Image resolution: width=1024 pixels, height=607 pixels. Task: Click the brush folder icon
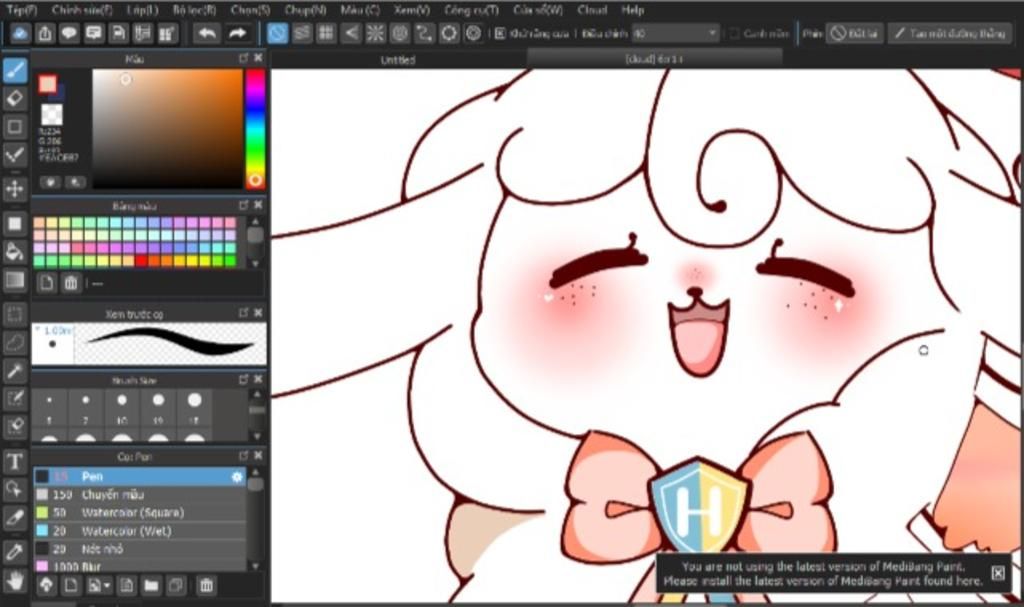click(x=151, y=585)
